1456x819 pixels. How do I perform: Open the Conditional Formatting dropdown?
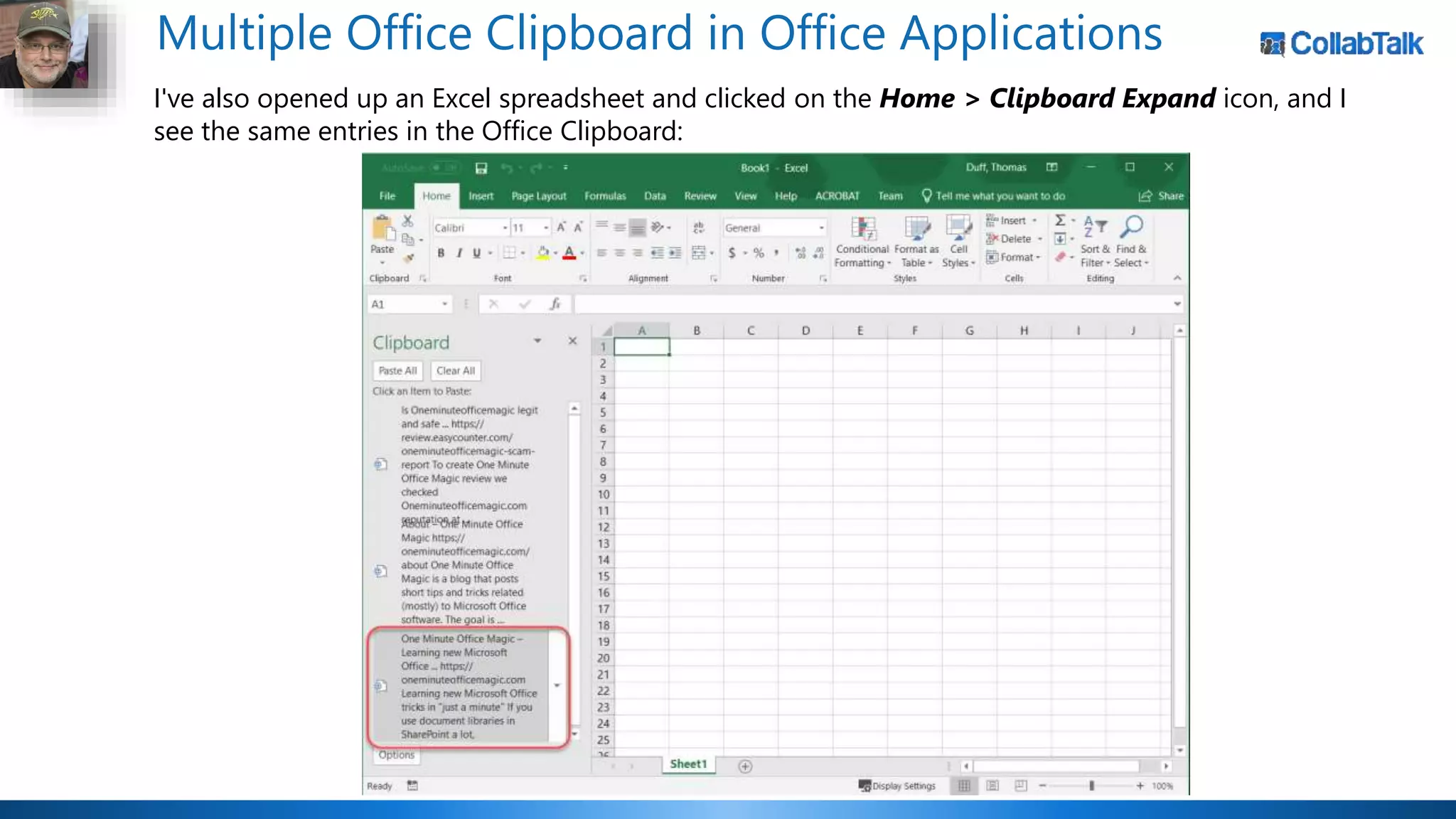[x=862, y=242]
